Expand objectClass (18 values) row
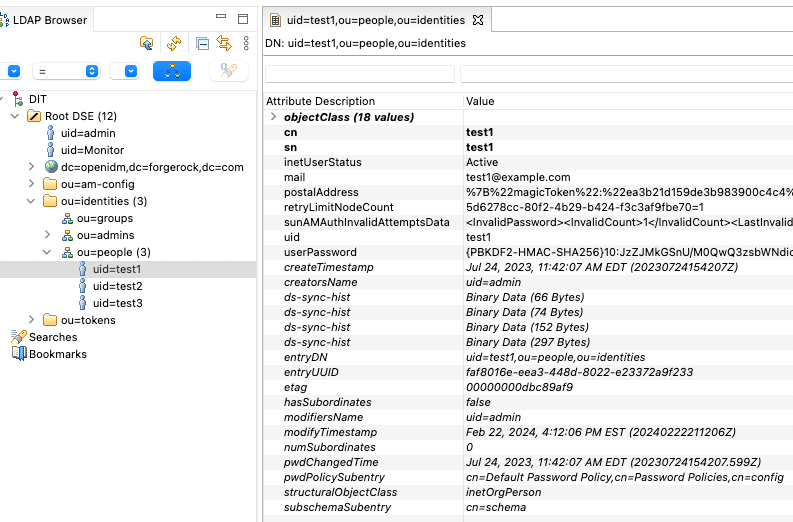The image size is (793, 522). pyautogui.click(x=273, y=117)
